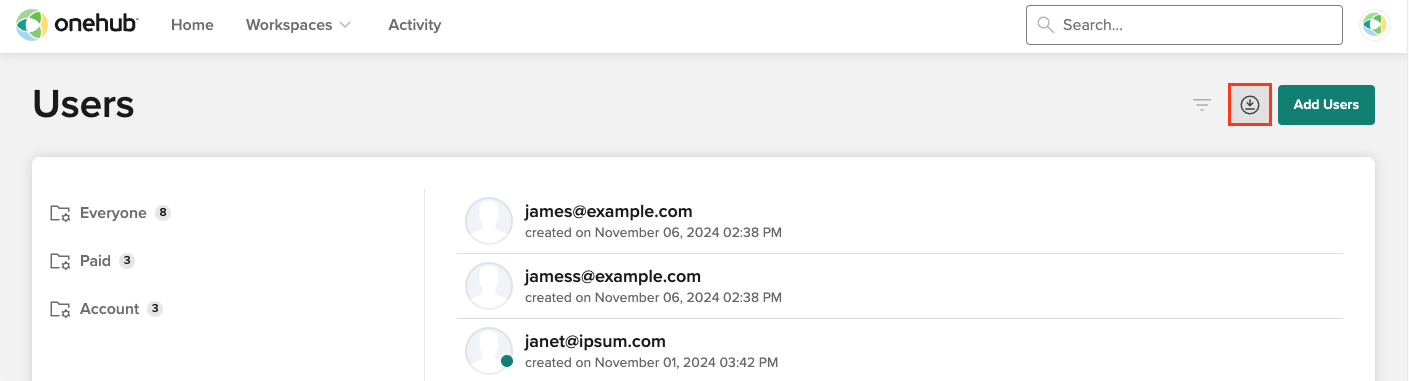Image resolution: width=1409 pixels, height=381 pixels.
Task: Open the account avatar icon at top right
Action: click(x=1375, y=25)
